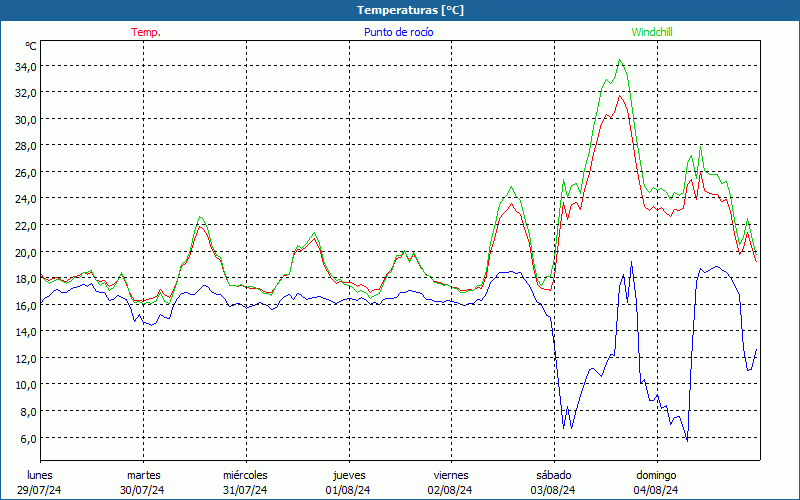Click the 6,0 y-axis value
Image resolution: width=800 pixels, height=500 pixels.
tap(28, 438)
